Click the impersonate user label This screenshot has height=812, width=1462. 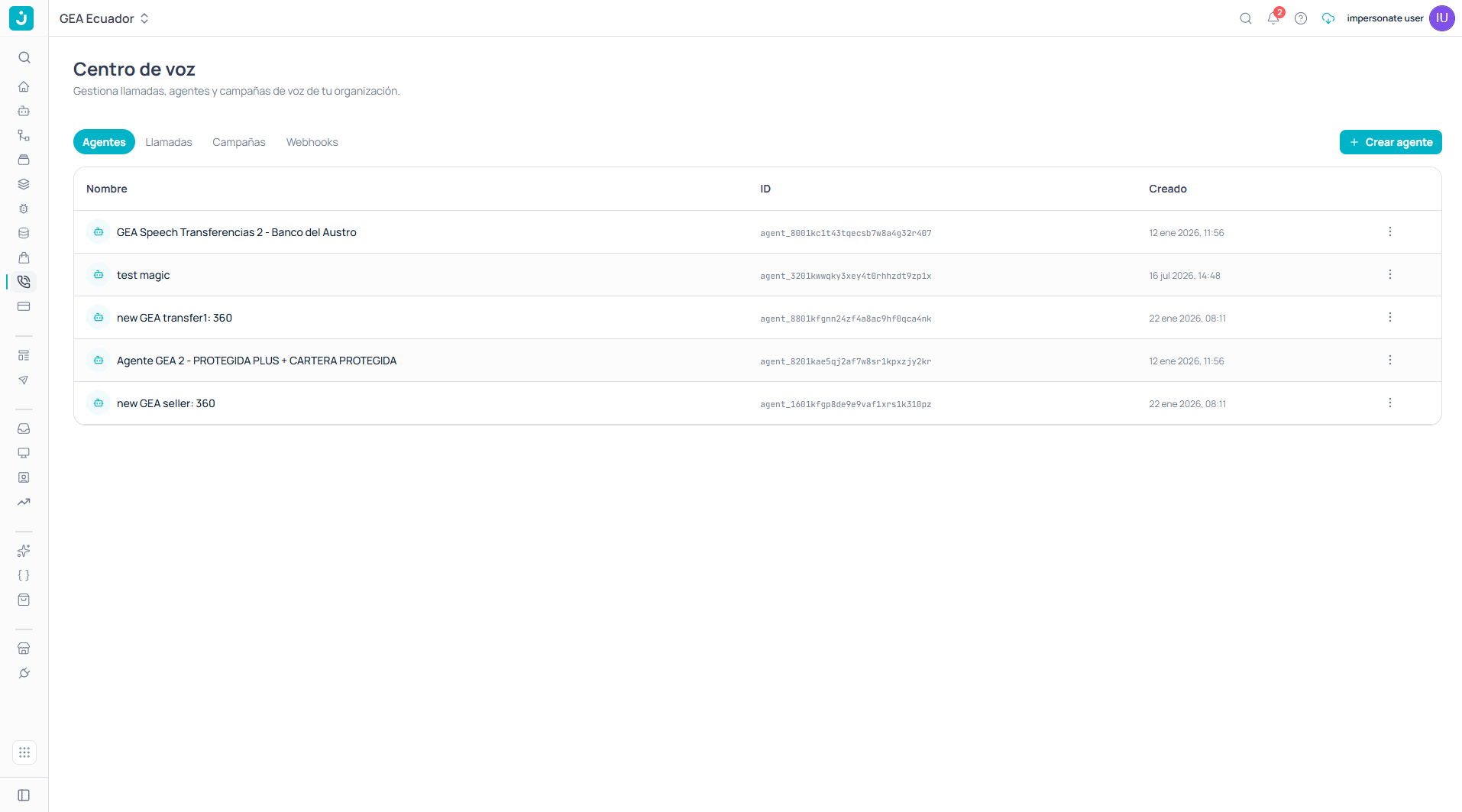[x=1385, y=18]
